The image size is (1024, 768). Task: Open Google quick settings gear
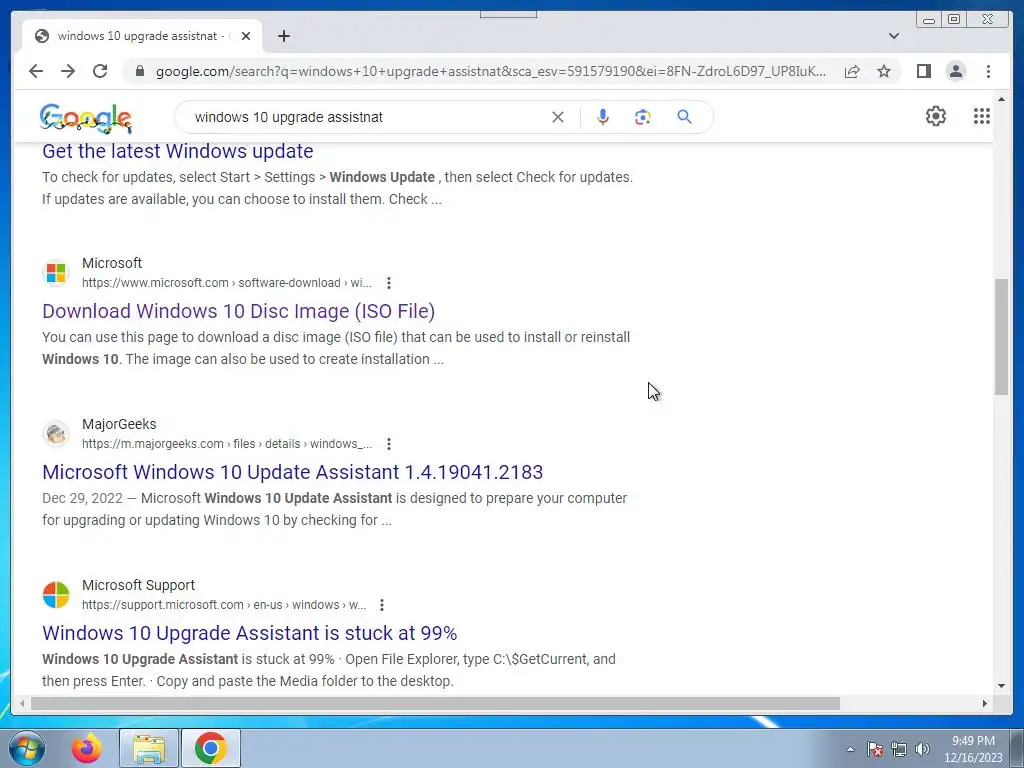click(x=935, y=116)
